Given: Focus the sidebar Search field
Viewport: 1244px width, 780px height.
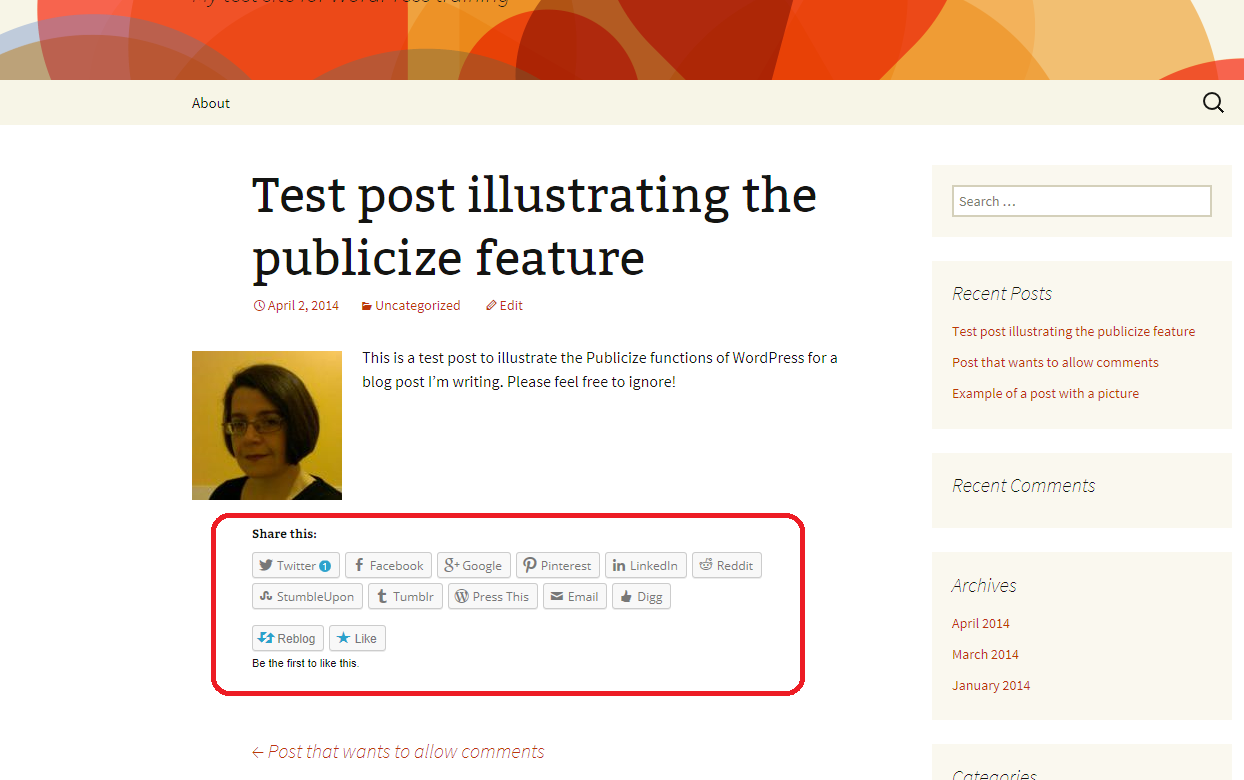Looking at the screenshot, I should click(x=1081, y=201).
